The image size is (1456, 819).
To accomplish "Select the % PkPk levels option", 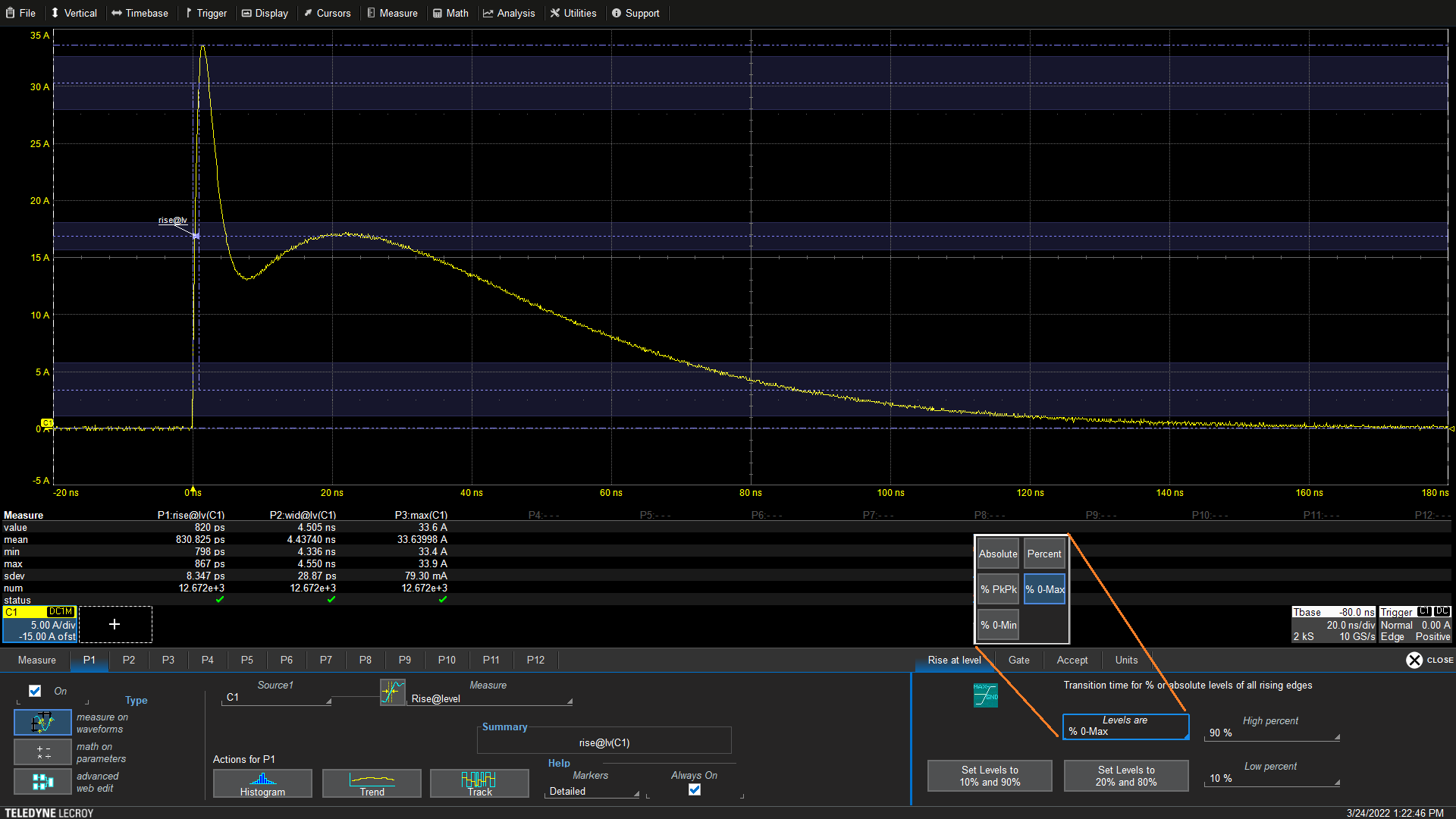I will click(x=998, y=589).
